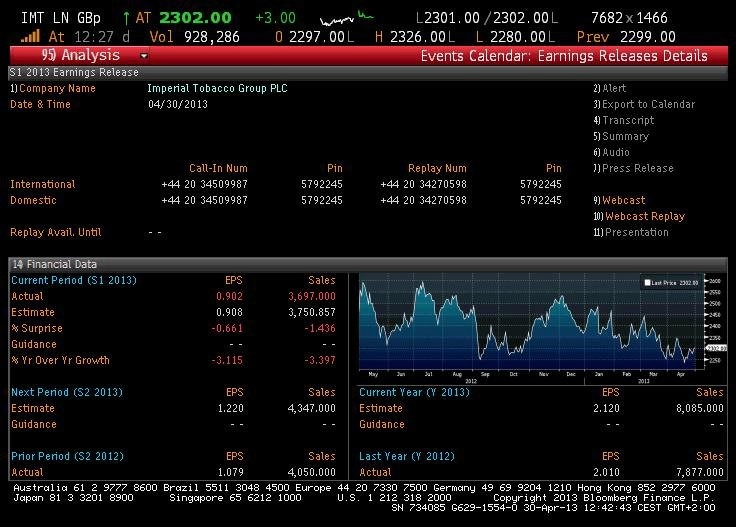The width and height of the screenshot is (736, 527).
Task: Click Current Year Sales estimate 8,085.000
Action: point(700,408)
